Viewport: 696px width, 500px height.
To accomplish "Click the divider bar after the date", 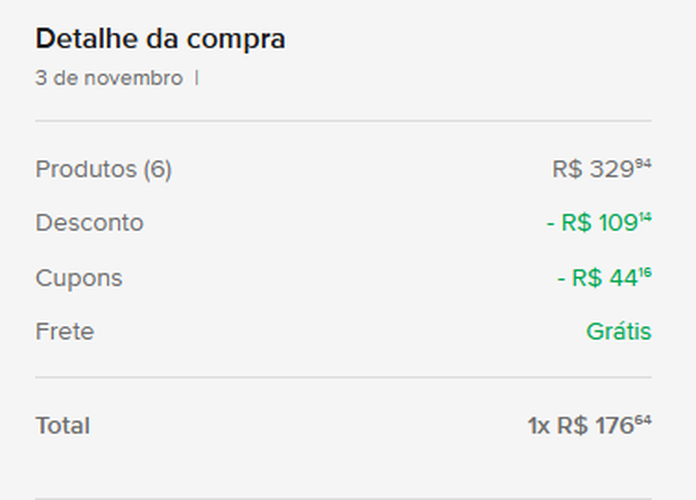I will click(x=197, y=78).
